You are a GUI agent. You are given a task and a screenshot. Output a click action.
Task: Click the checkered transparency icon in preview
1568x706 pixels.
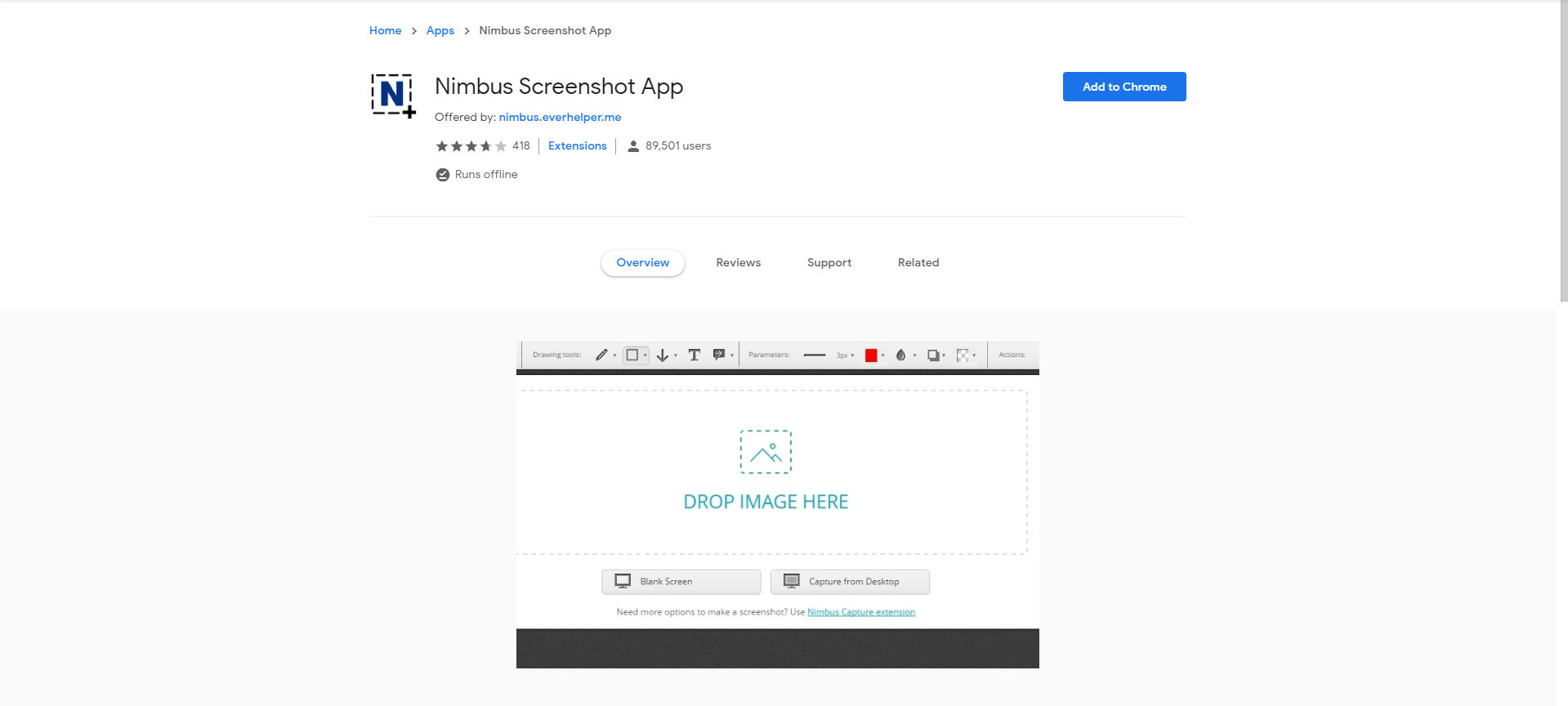click(963, 355)
